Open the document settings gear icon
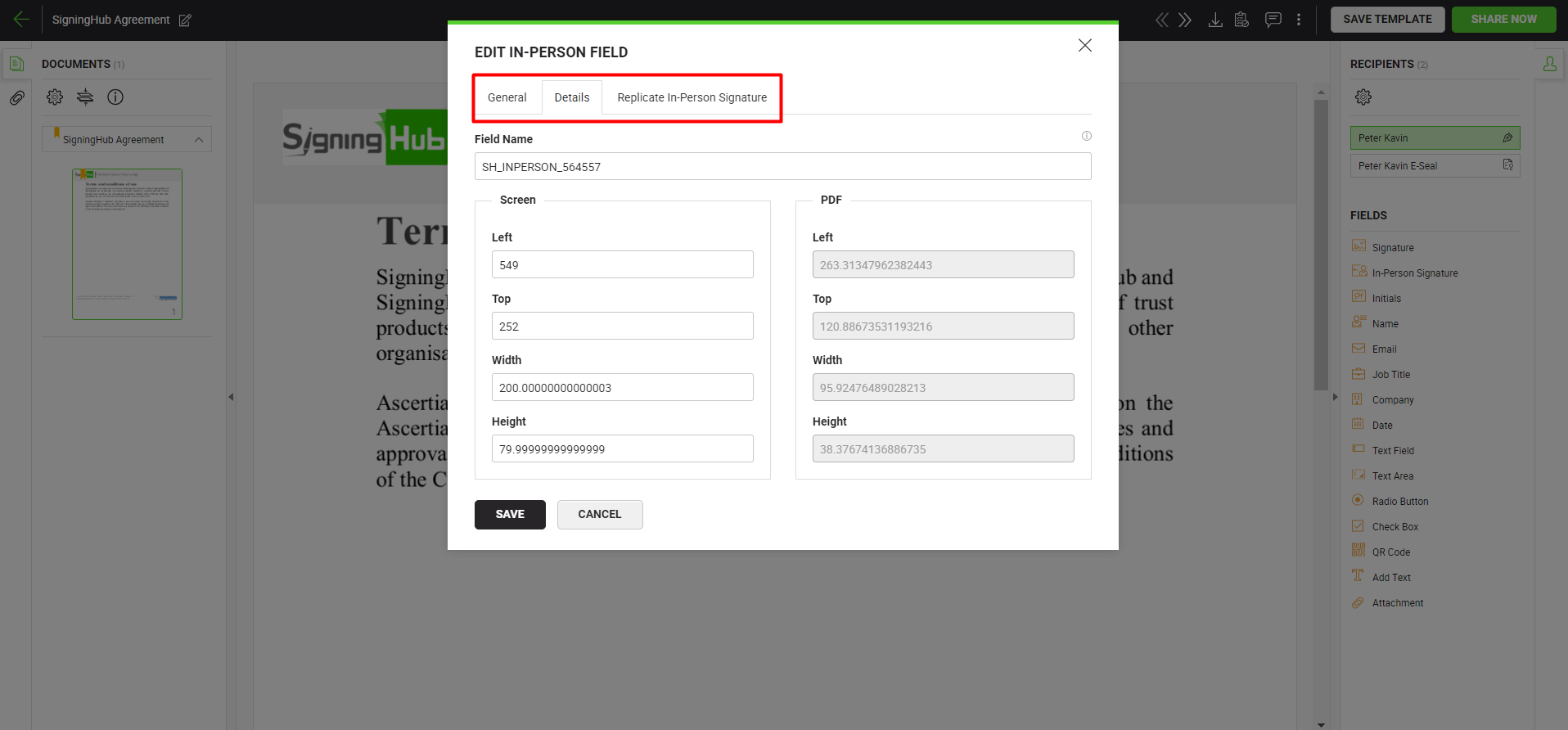Screen dimensions: 1568x730 click(x=55, y=97)
